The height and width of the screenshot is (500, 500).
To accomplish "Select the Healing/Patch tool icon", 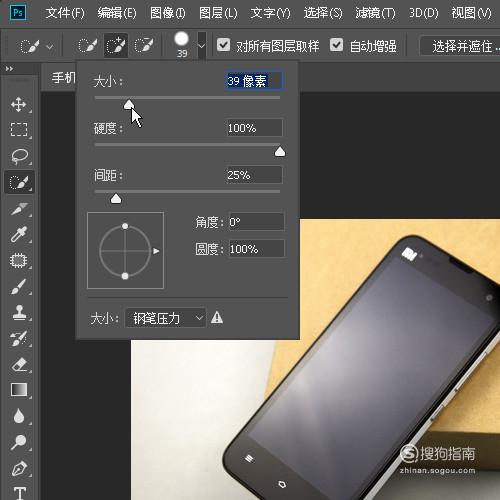I will pos(19,260).
